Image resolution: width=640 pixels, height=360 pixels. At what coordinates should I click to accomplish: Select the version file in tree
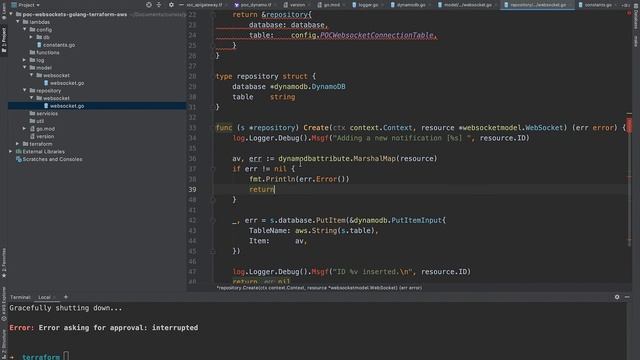coord(45,136)
